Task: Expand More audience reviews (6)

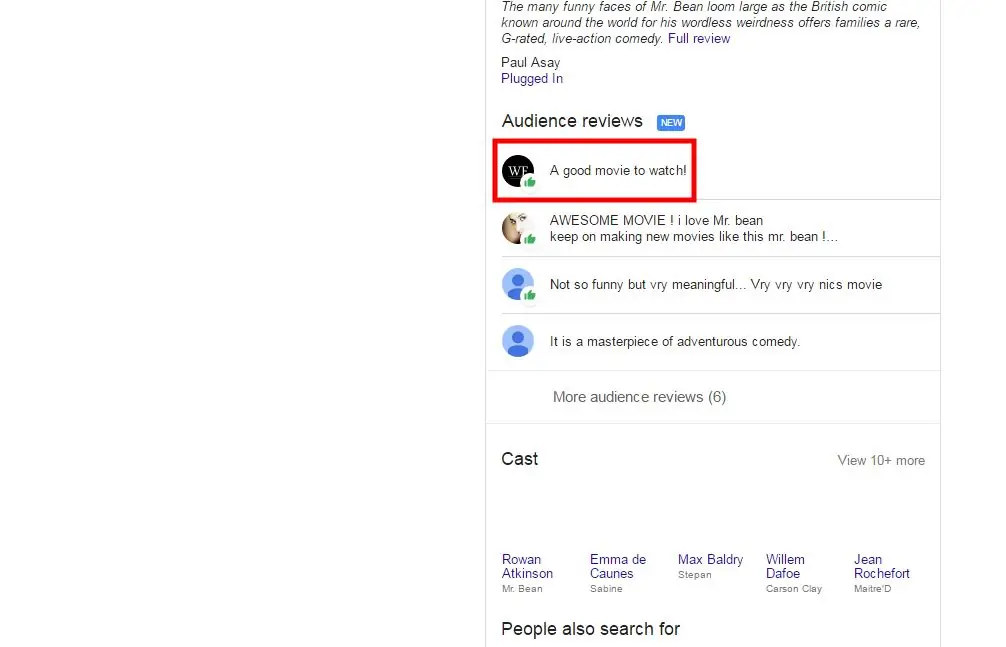Action: coord(640,397)
